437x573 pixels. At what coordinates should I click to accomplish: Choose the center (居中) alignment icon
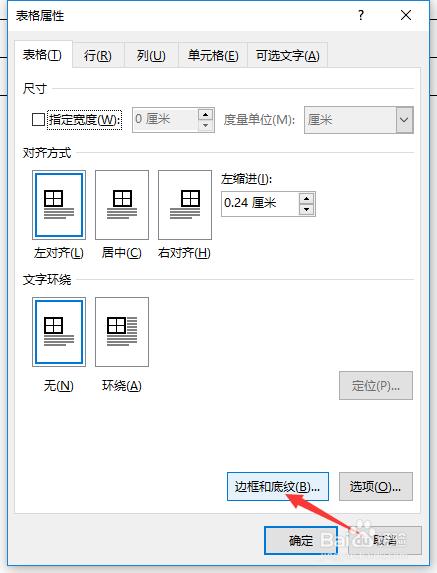click(x=122, y=205)
